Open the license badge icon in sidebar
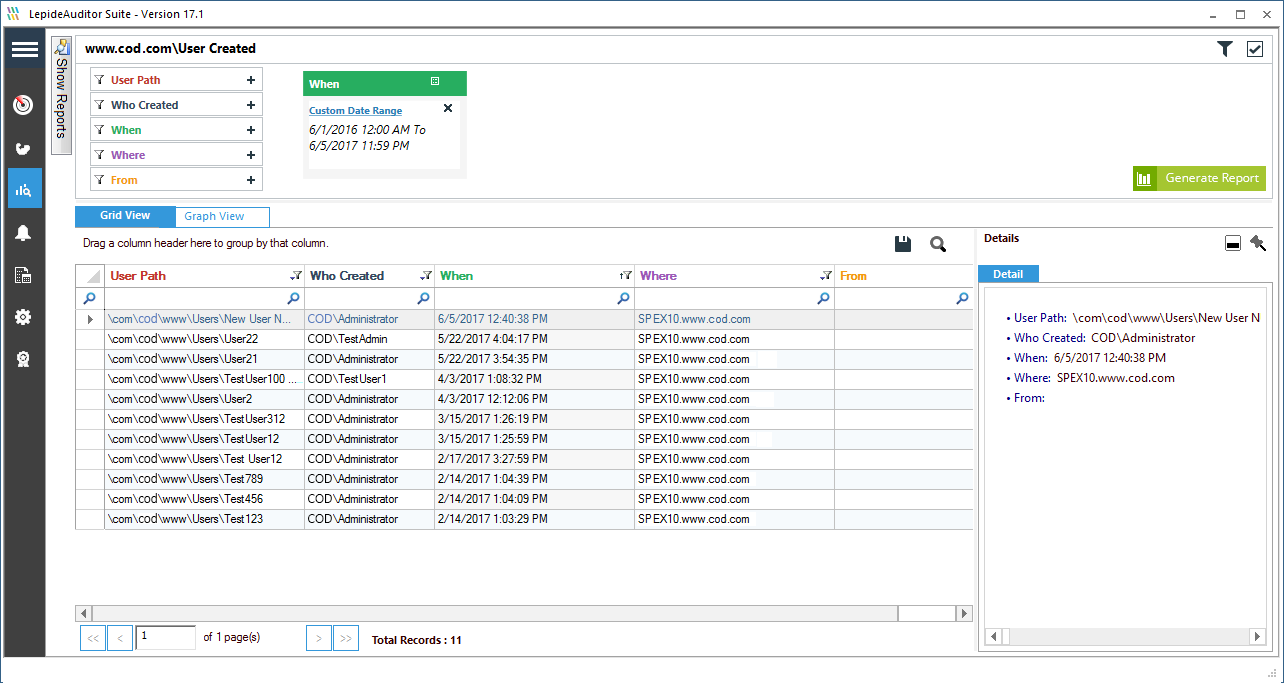The image size is (1284, 683). coord(24,359)
